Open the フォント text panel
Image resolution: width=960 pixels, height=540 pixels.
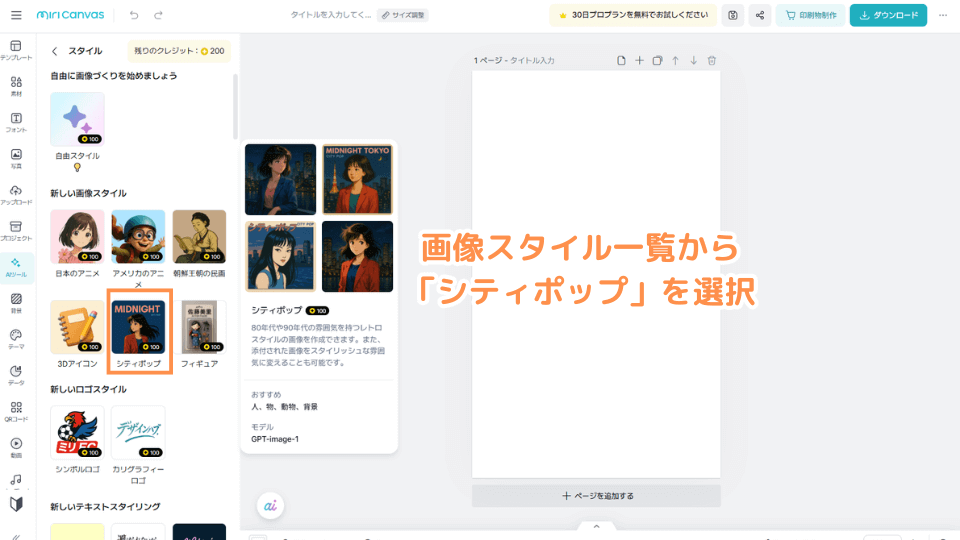click(17, 122)
